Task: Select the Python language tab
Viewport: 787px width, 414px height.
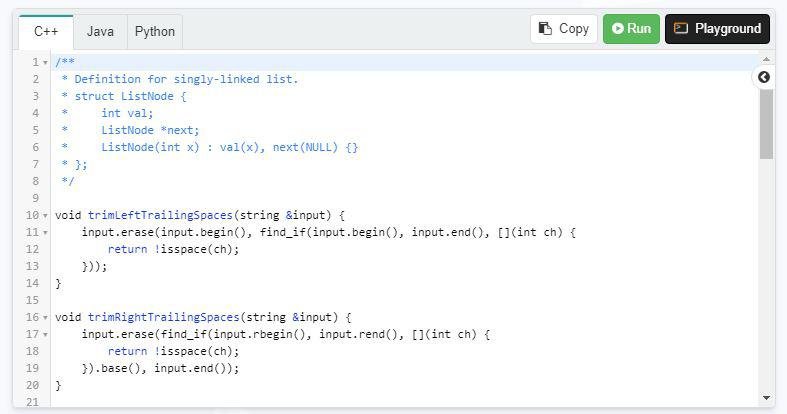Action: [155, 31]
